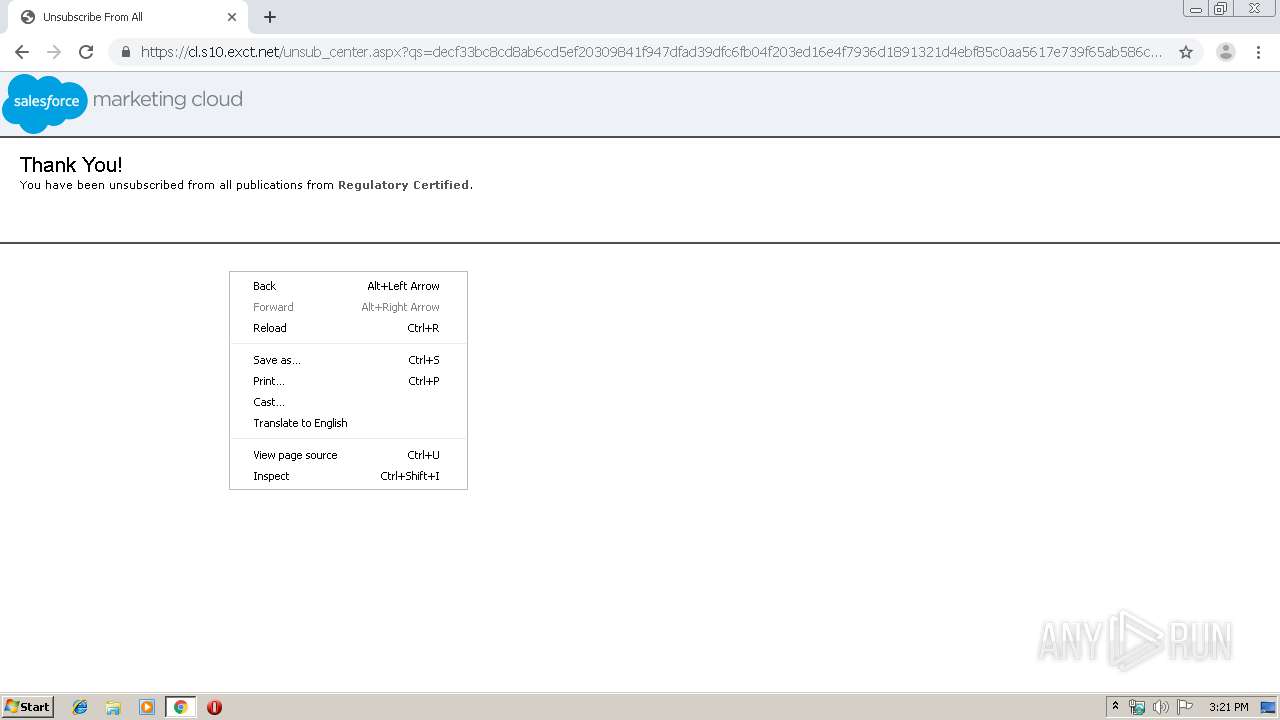Choose Forward in the context menu

coord(348,307)
